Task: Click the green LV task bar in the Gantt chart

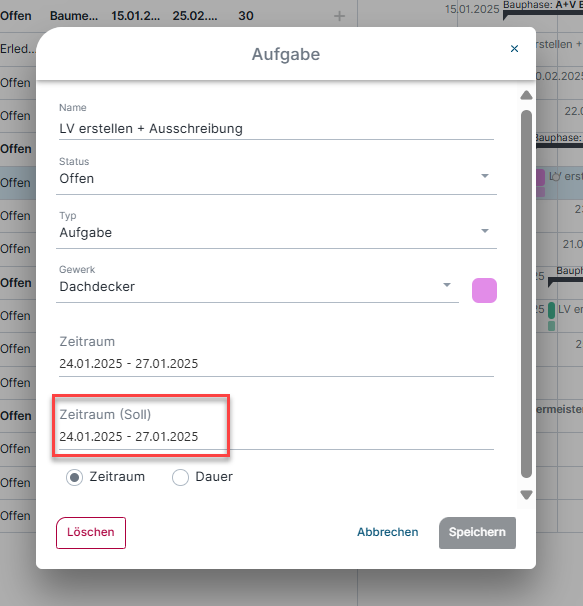Action: pos(552,311)
